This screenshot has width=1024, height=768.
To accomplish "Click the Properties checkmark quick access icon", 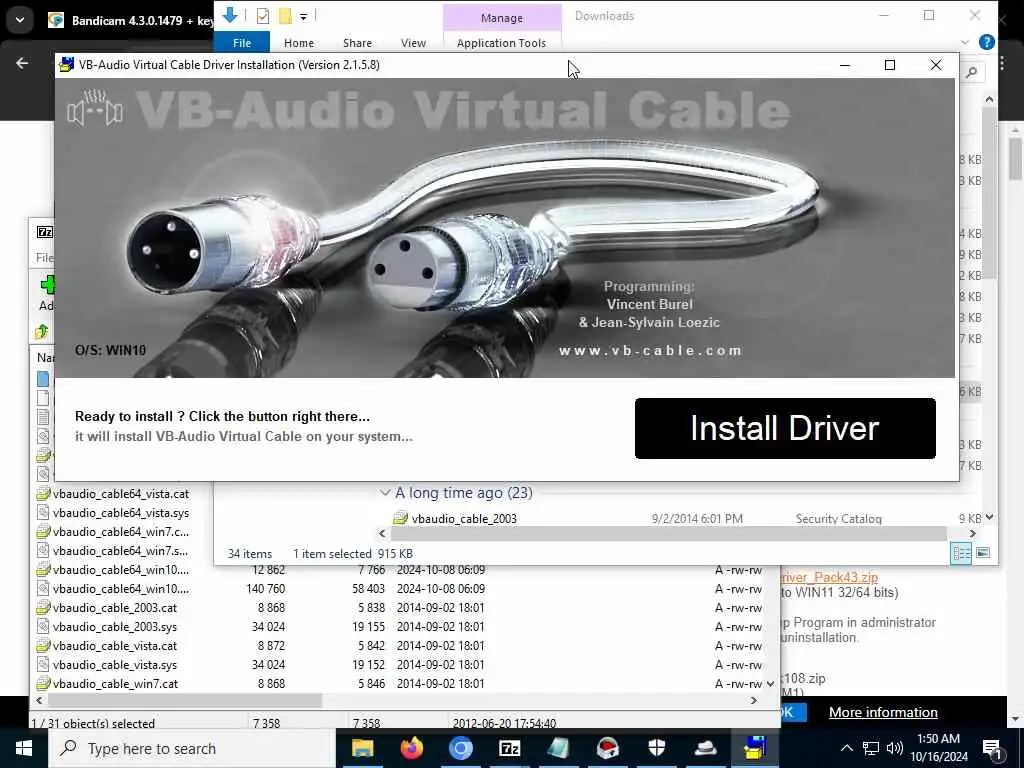I will pyautogui.click(x=263, y=16).
